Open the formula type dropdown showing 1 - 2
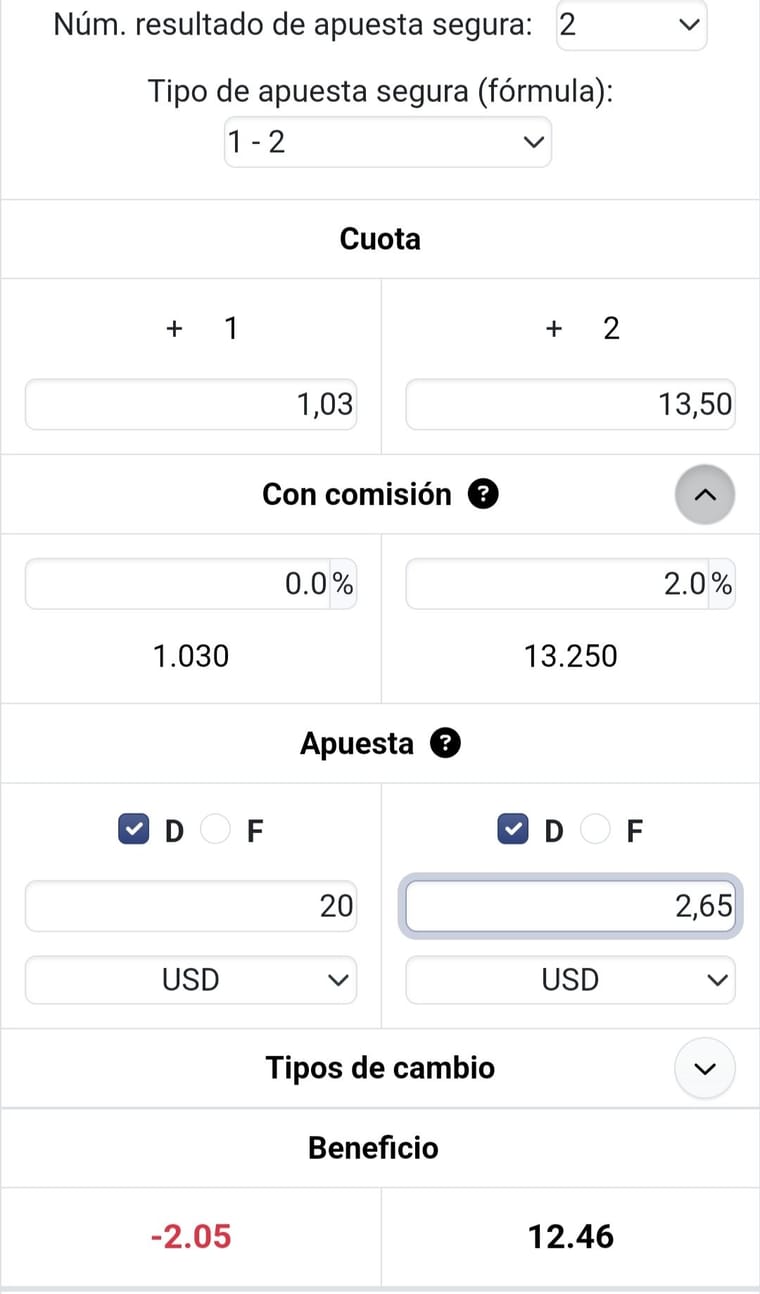The width and height of the screenshot is (760, 1294). point(388,142)
